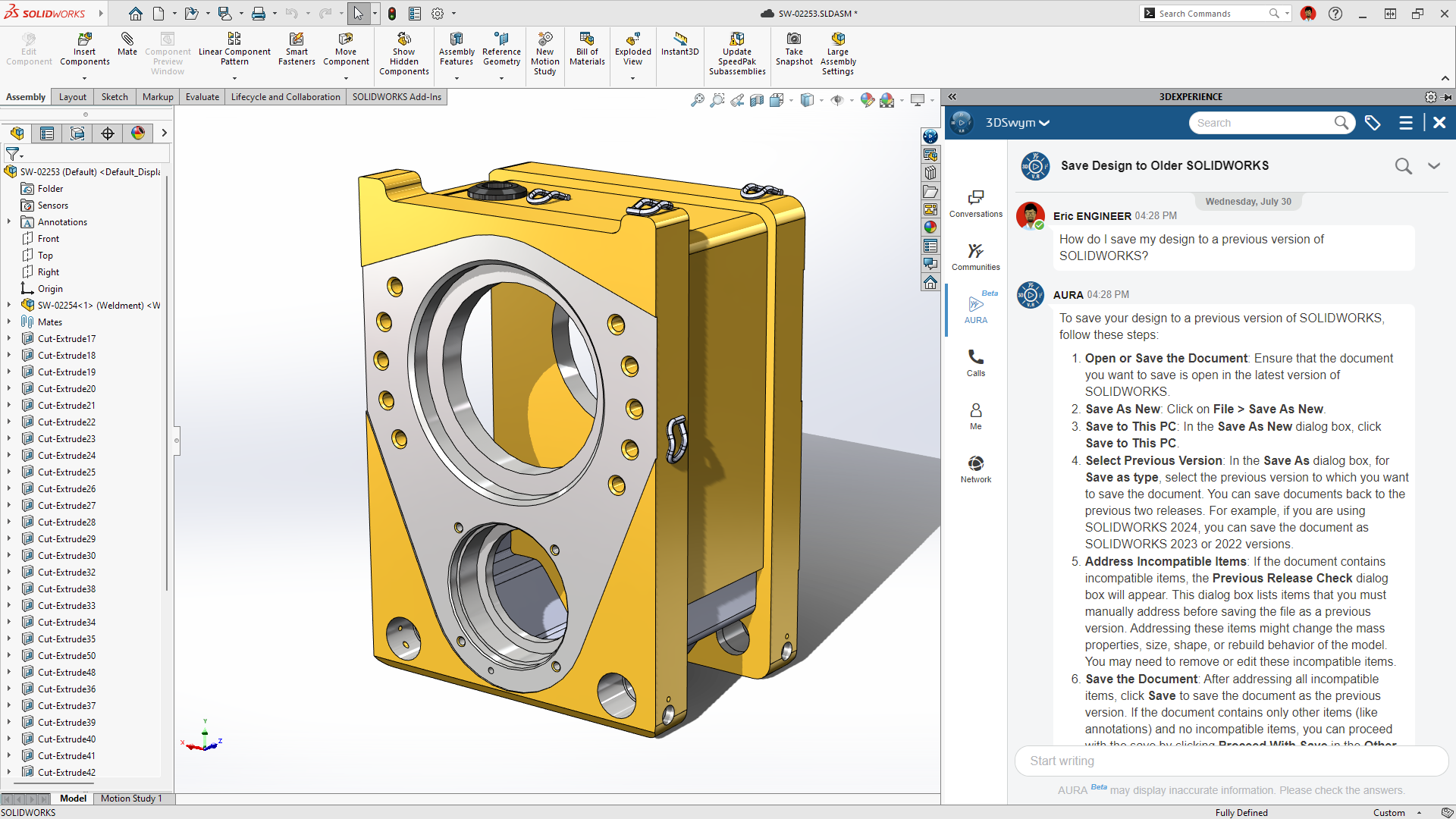This screenshot has height=819, width=1456.
Task: Open the Motion Study 1 tab
Action: pos(131,798)
